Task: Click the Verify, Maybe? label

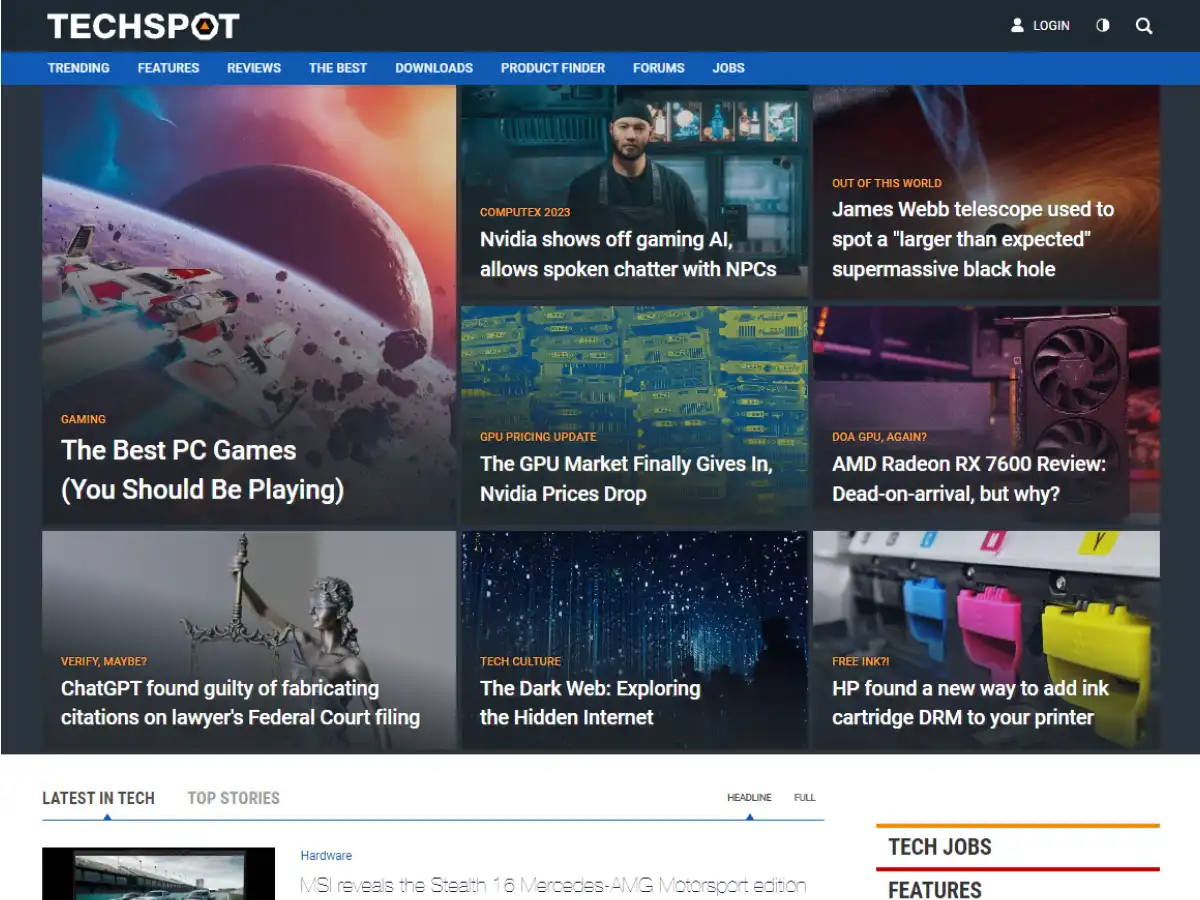Action: coord(104,661)
